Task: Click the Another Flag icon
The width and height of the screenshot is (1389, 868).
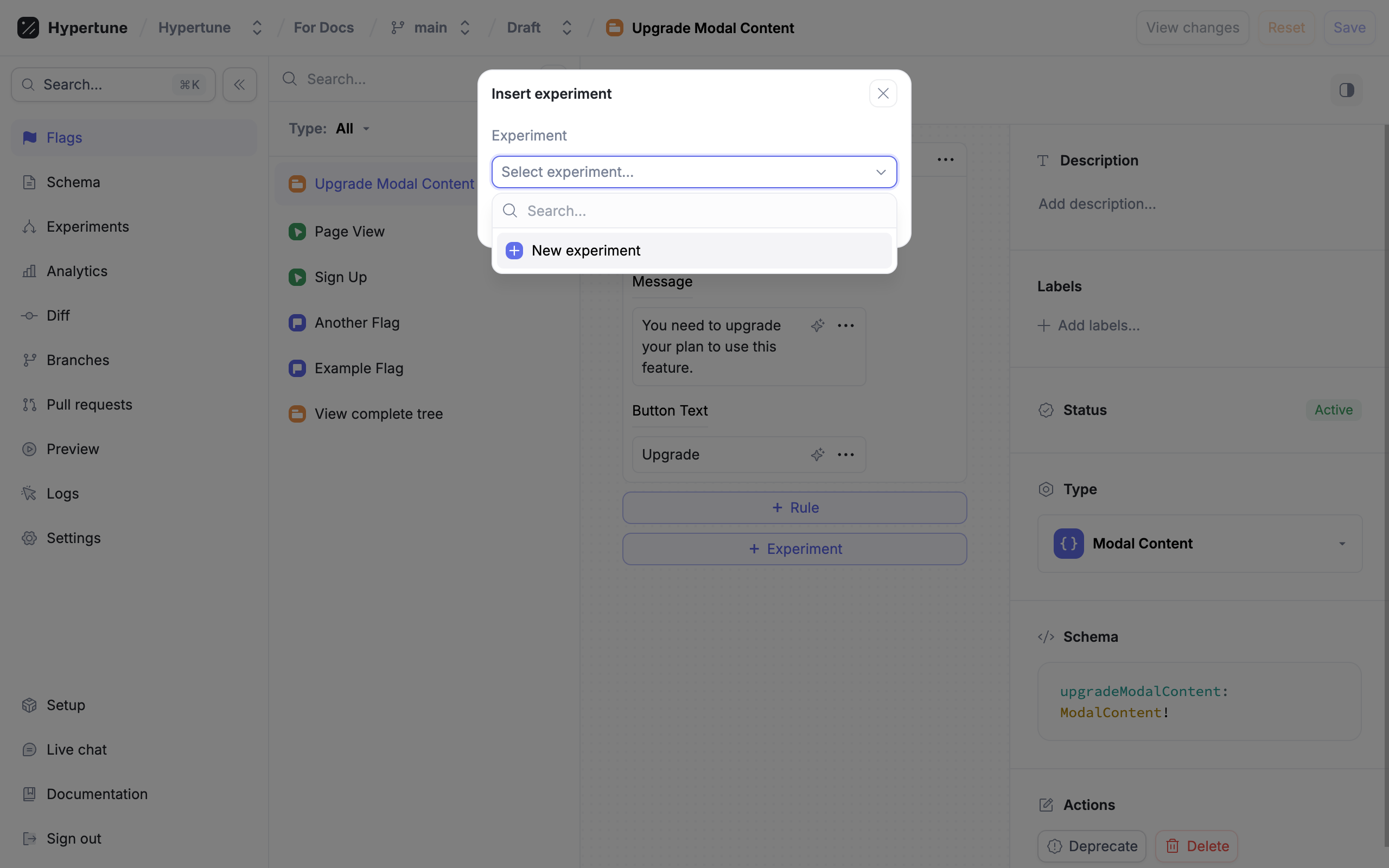Action: (x=297, y=323)
